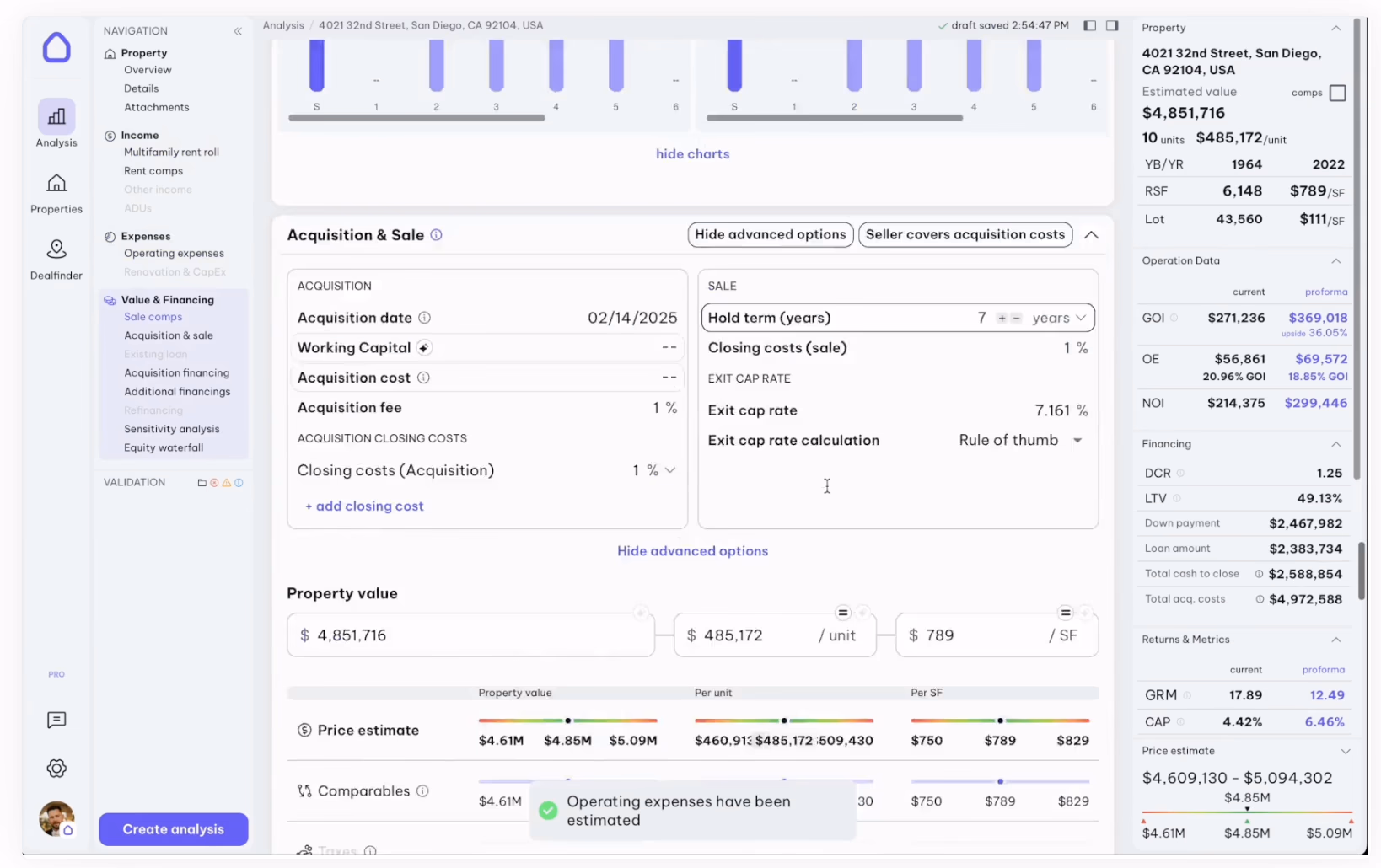Click the Price estimate dollar icon
Image resolution: width=1381 pixels, height=868 pixels.
[304, 730]
